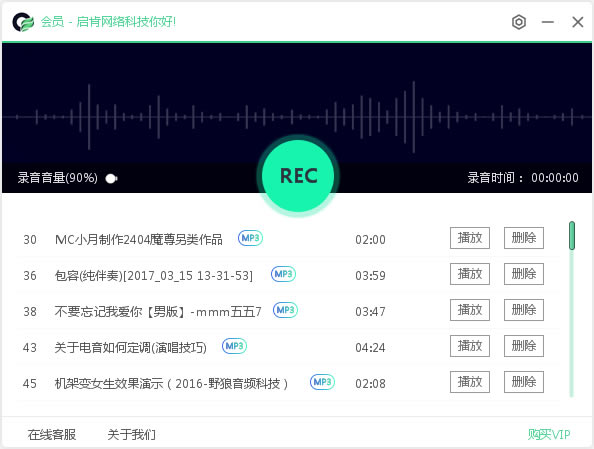Screen dimensions: 594x449
Task: Select the row titled 关于电音如何定调(演唱技巧)
Action: pos(288,347)
